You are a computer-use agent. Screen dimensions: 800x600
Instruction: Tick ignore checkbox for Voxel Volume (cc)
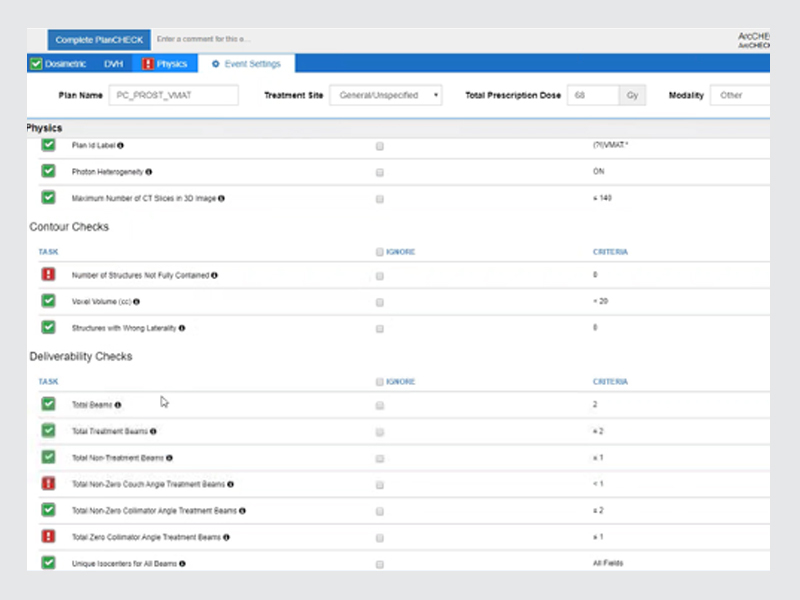tap(380, 303)
